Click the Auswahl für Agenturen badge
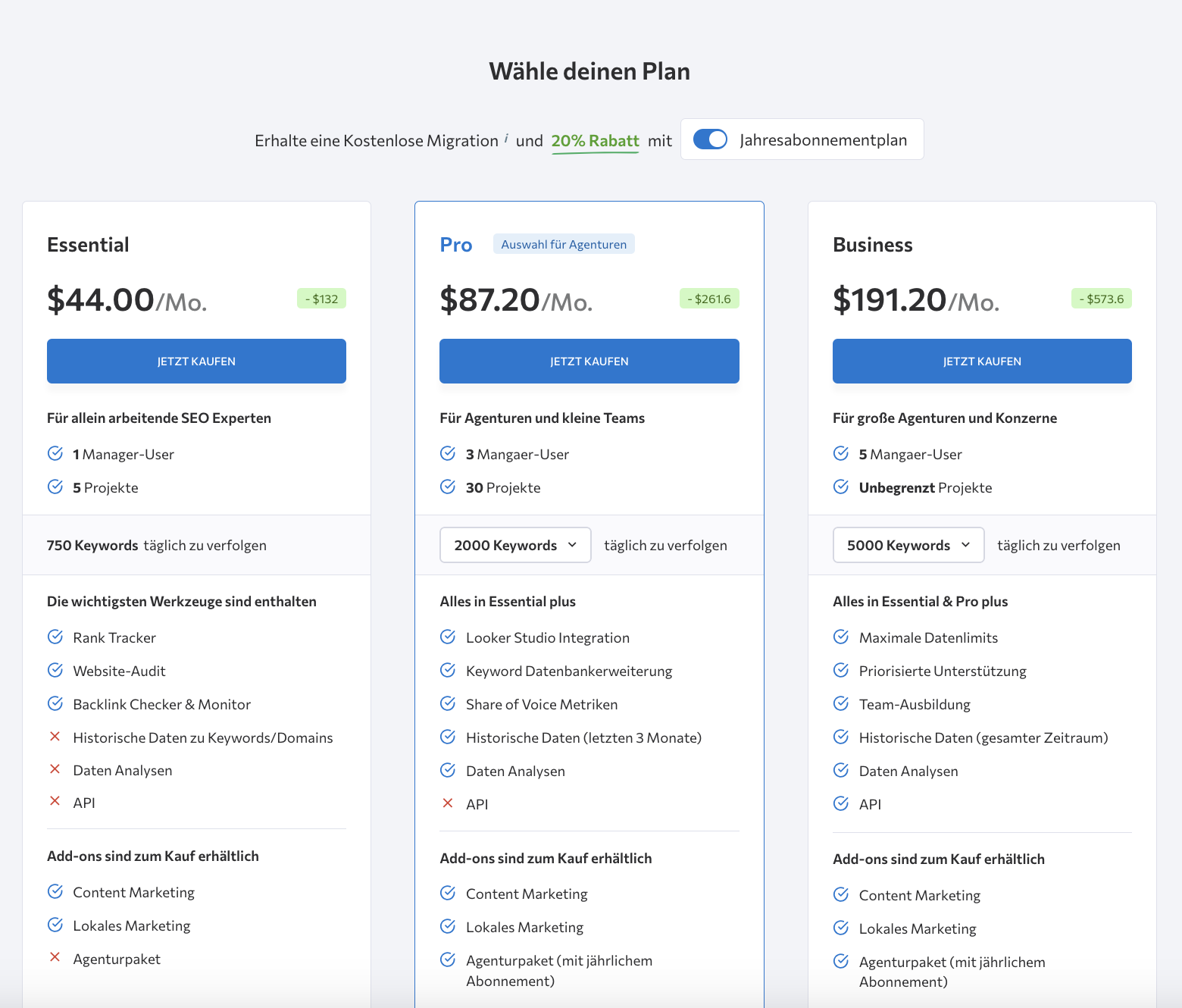 click(x=564, y=244)
